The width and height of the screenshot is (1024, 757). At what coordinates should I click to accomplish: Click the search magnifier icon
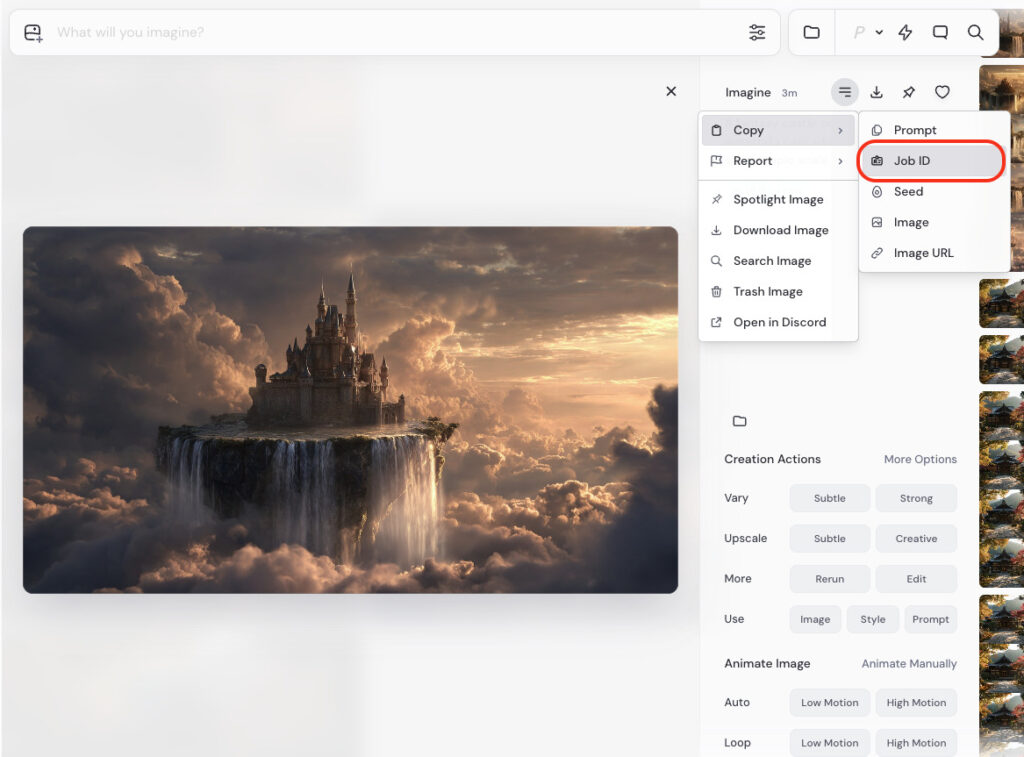(x=975, y=33)
